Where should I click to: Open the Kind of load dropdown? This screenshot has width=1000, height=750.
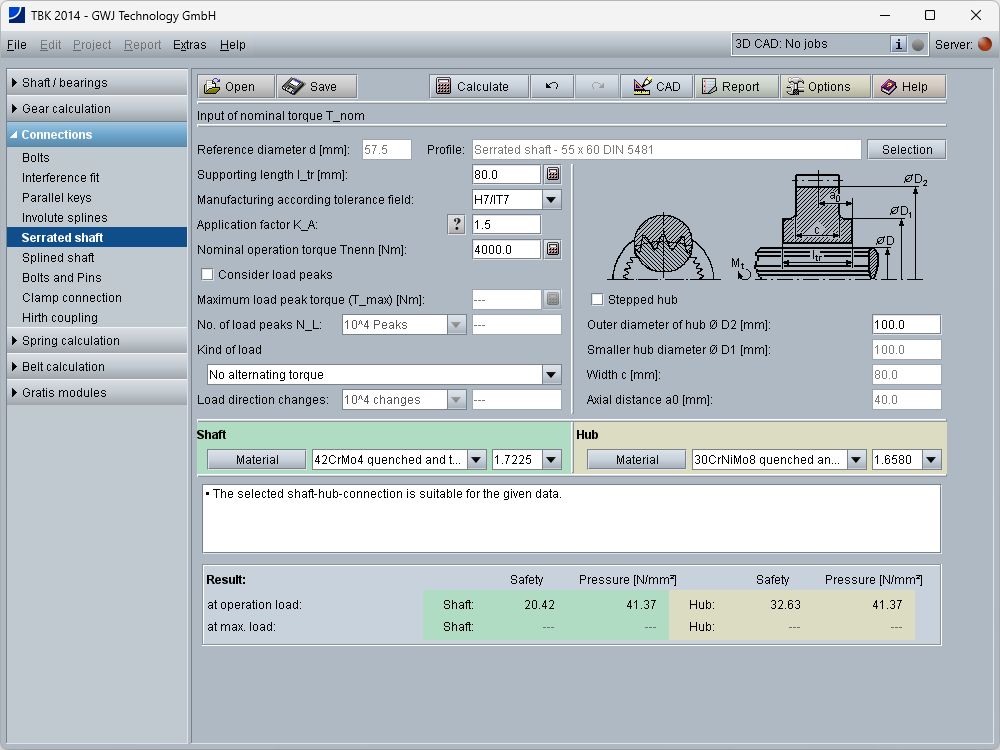[x=551, y=375]
